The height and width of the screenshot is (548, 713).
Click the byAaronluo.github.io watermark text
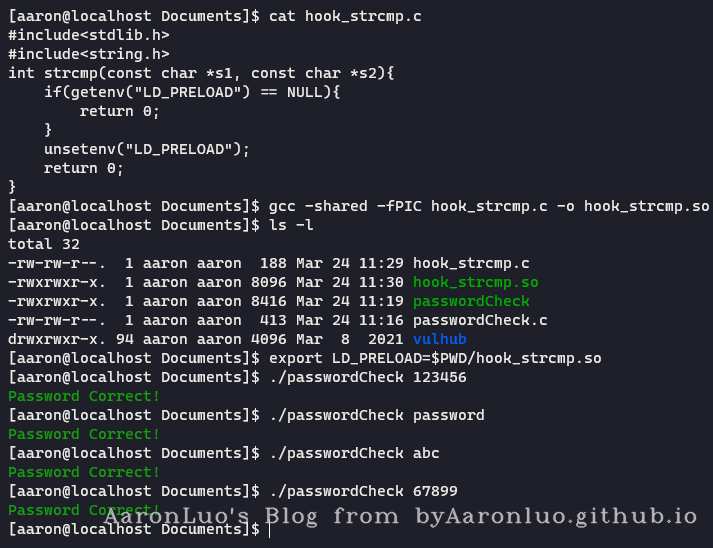(556, 516)
